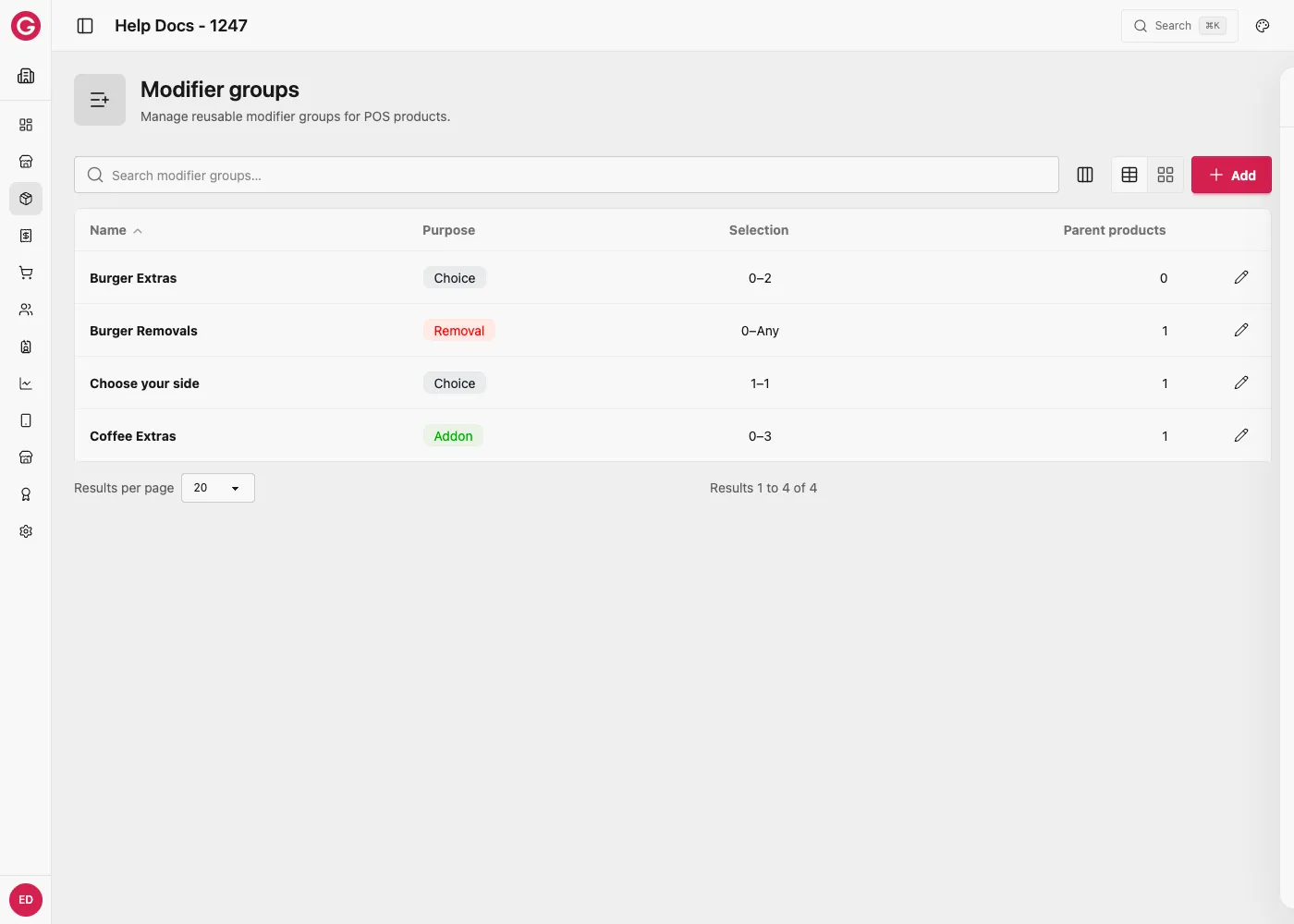Open the global Search button

[x=1179, y=26]
